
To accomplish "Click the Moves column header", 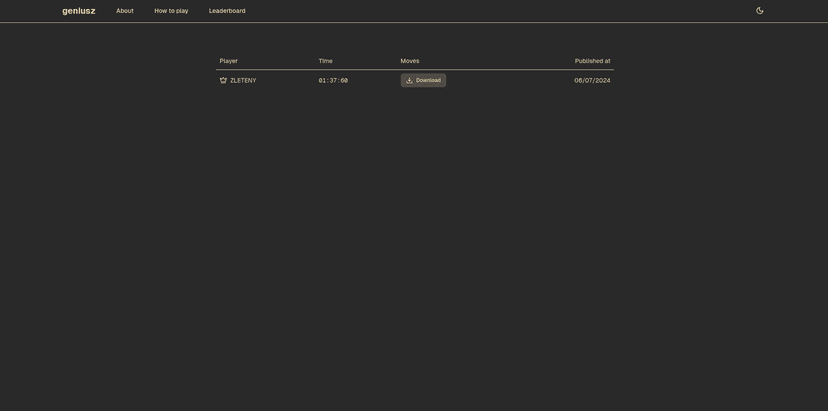I will pos(410,61).
